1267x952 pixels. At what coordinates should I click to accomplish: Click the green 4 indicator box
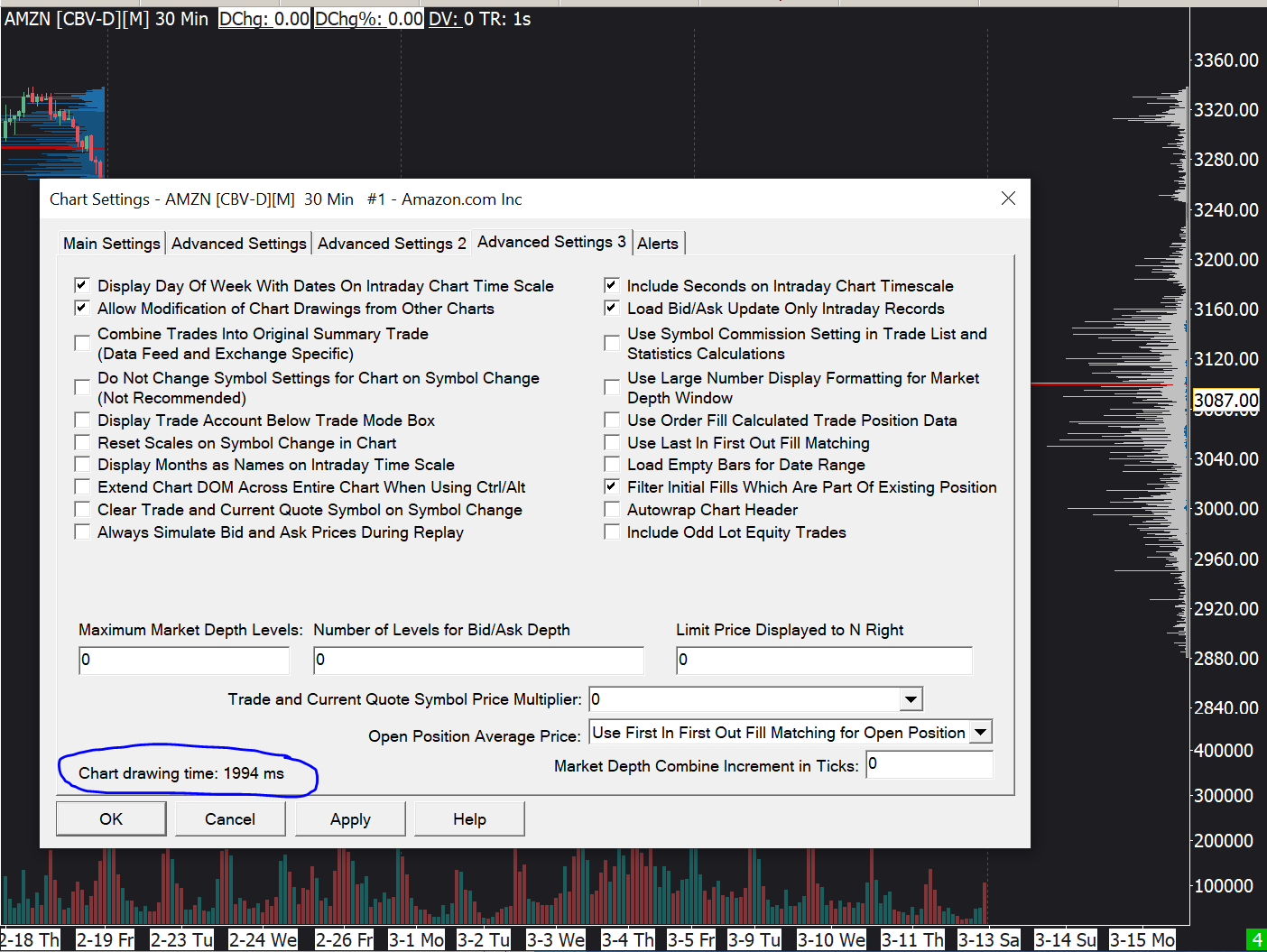tap(1255, 939)
